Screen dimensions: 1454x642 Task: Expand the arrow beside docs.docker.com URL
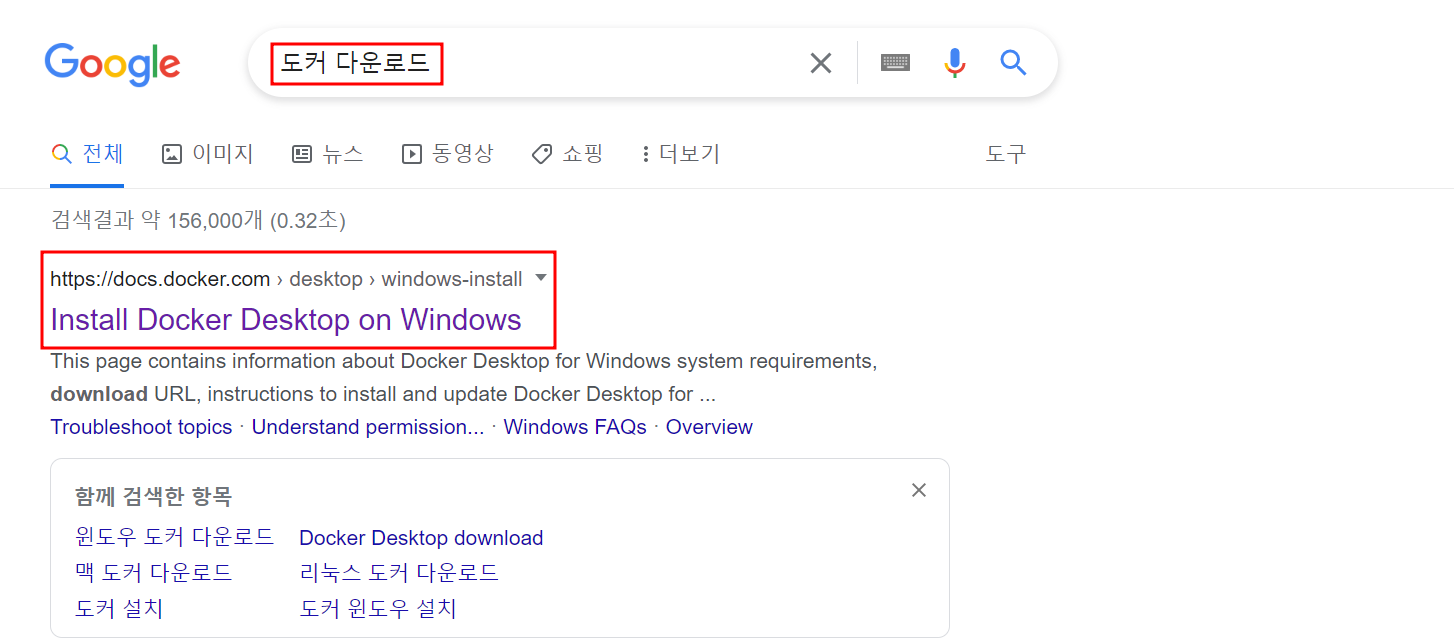coord(541,277)
